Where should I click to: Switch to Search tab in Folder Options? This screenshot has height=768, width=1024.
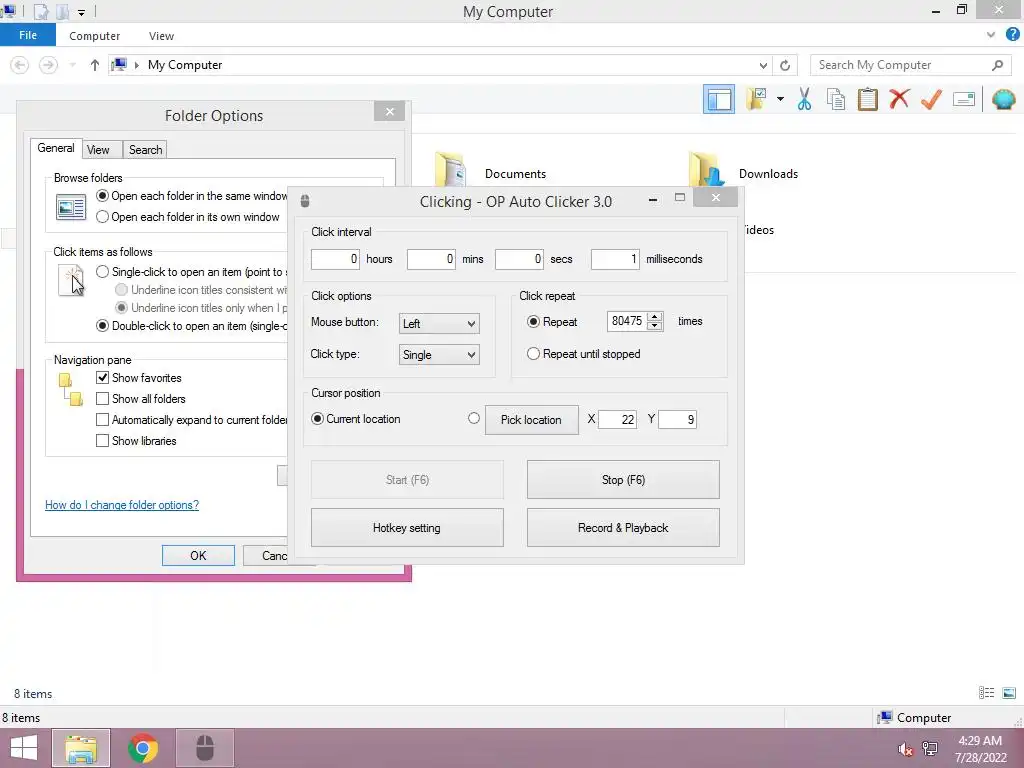tap(145, 150)
